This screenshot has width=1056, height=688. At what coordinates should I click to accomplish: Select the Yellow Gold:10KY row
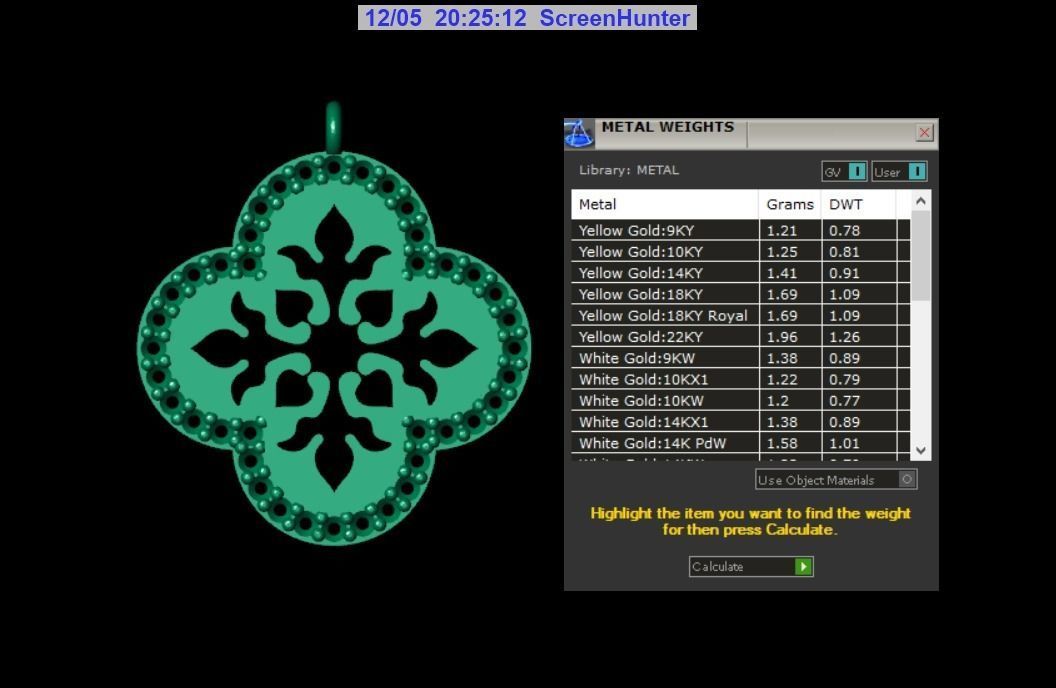(x=741, y=252)
